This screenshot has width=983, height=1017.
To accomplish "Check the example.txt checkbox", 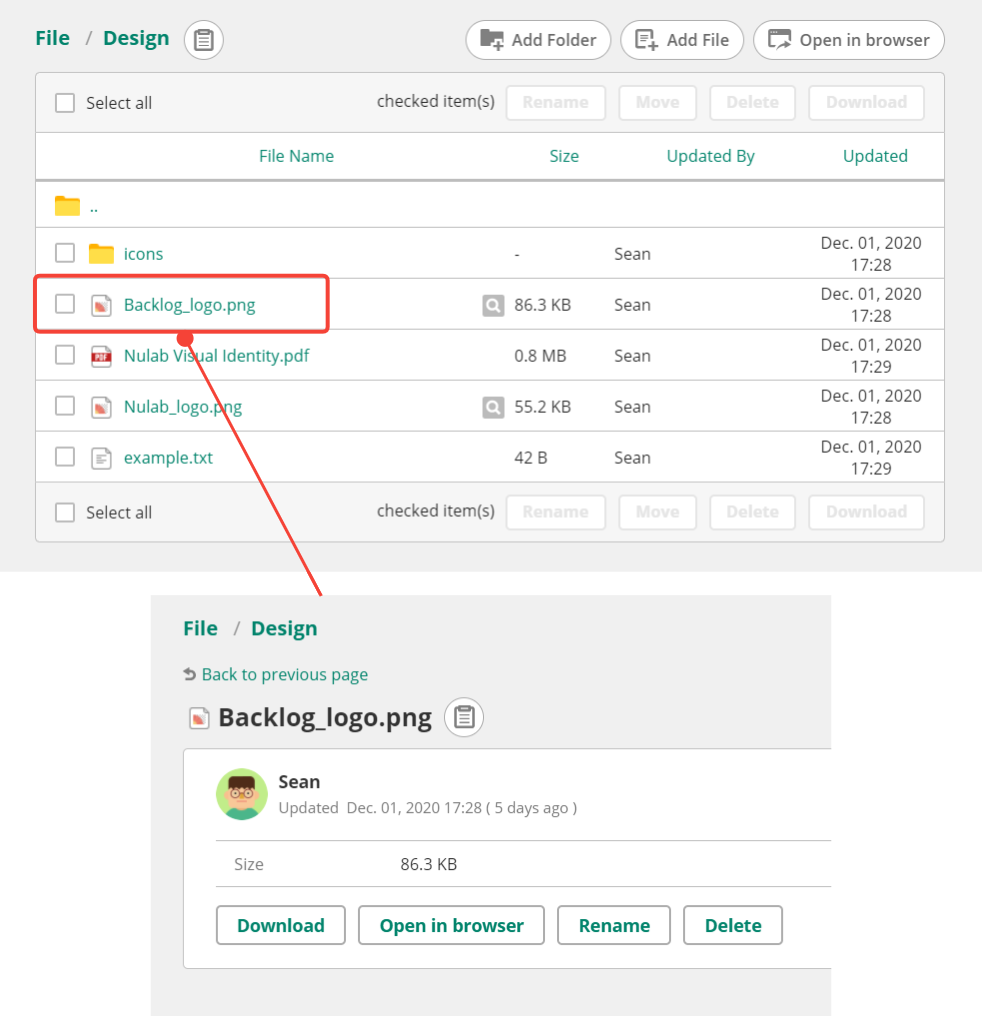I will [65, 457].
